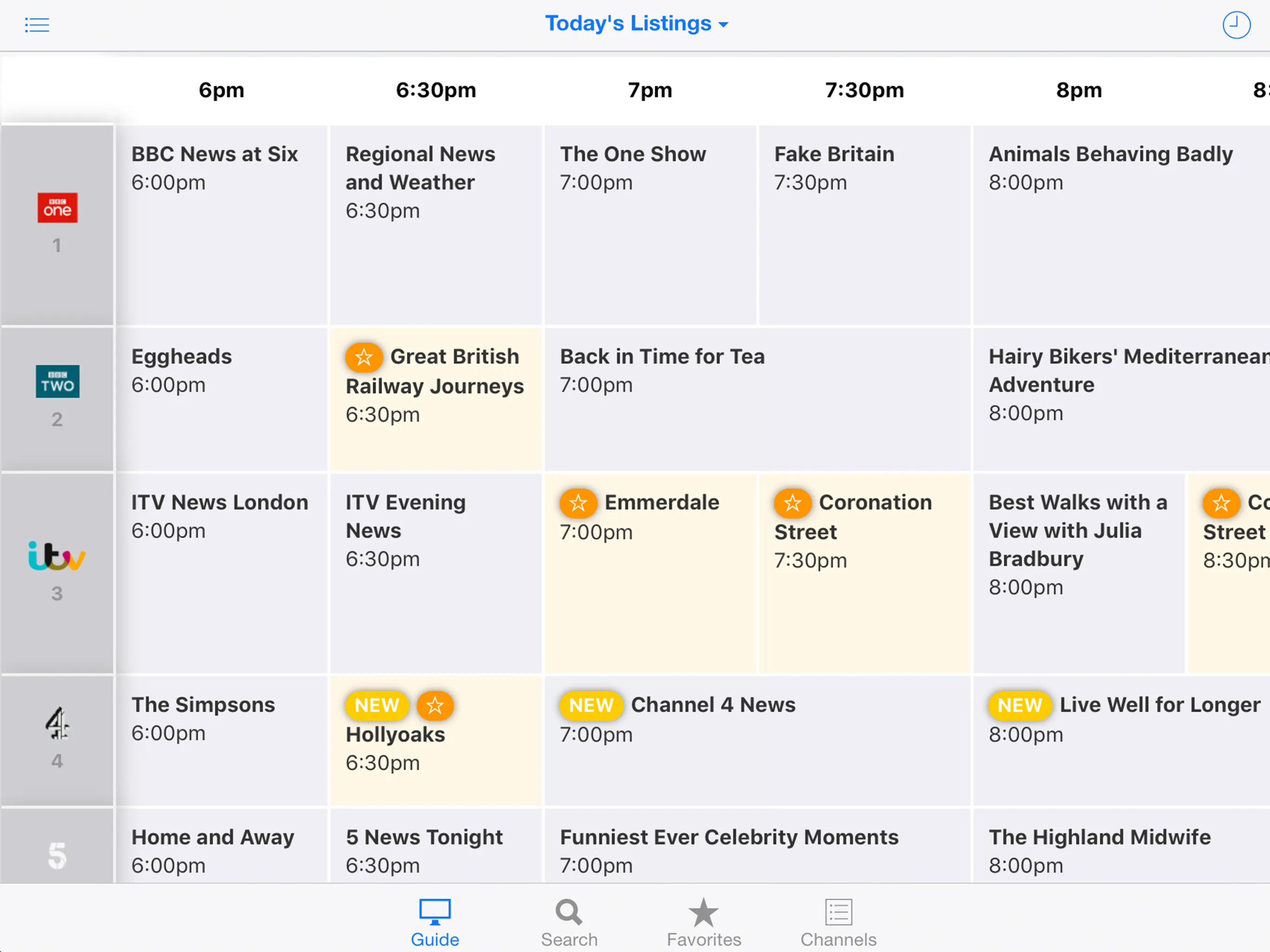1270x952 pixels.
Task: Select the Channel 5 logo
Action: click(57, 855)
